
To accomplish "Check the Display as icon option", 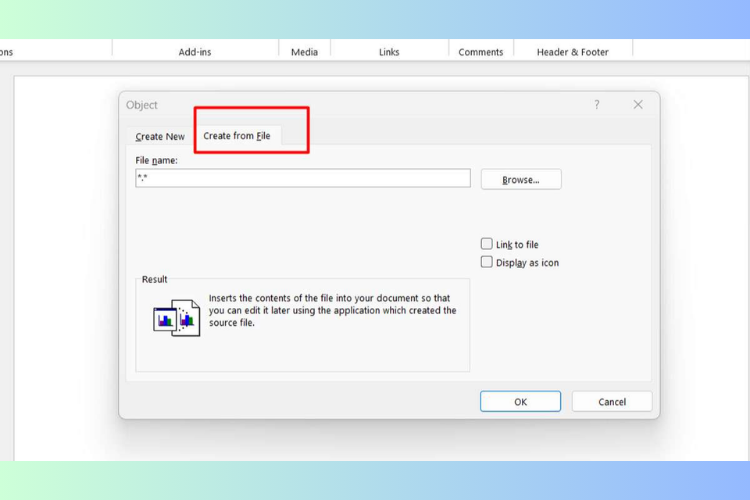I will [x=486, y=262].
